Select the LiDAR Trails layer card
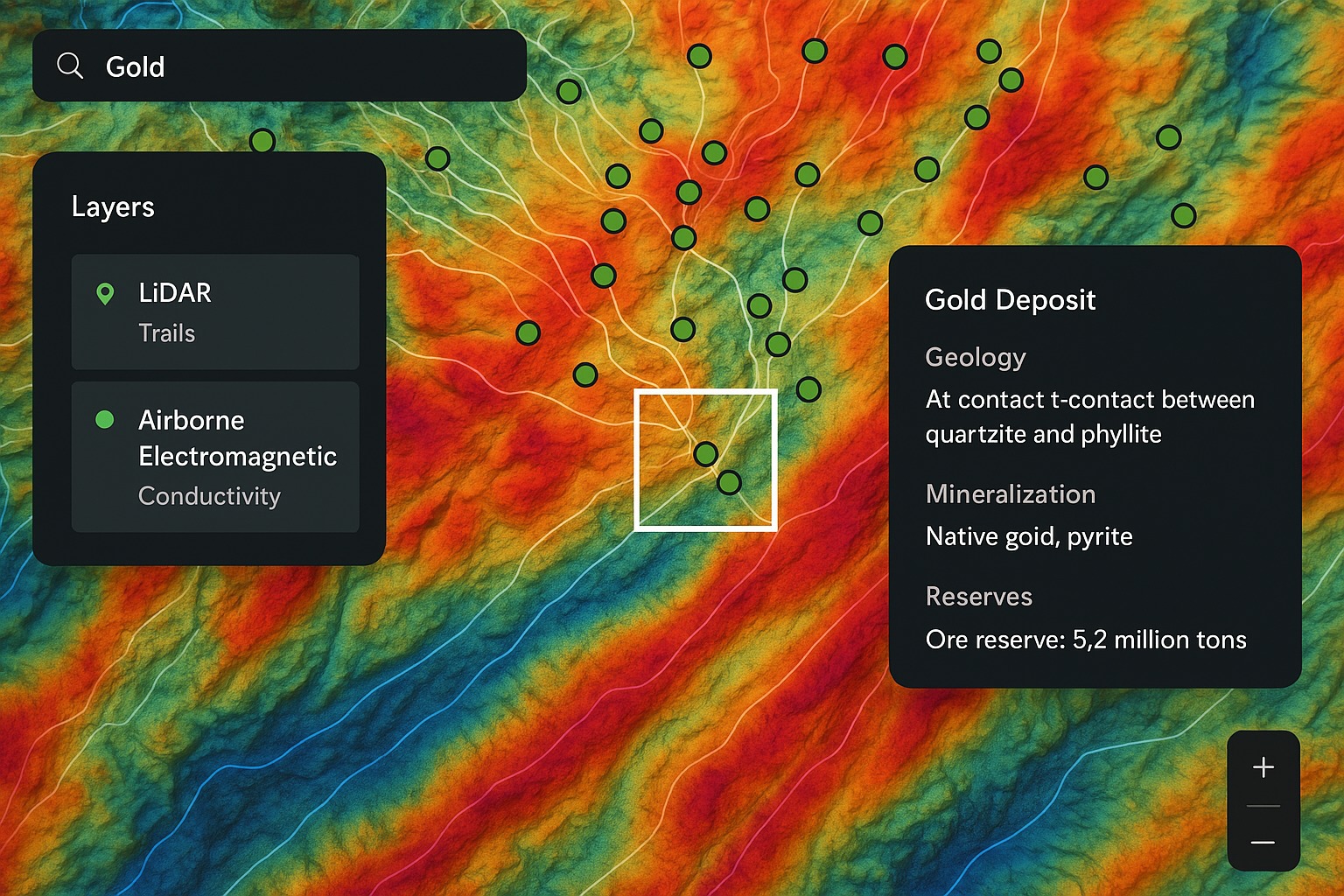Image resolution: width=1344 pixels, height=896 pixels. 215,311
